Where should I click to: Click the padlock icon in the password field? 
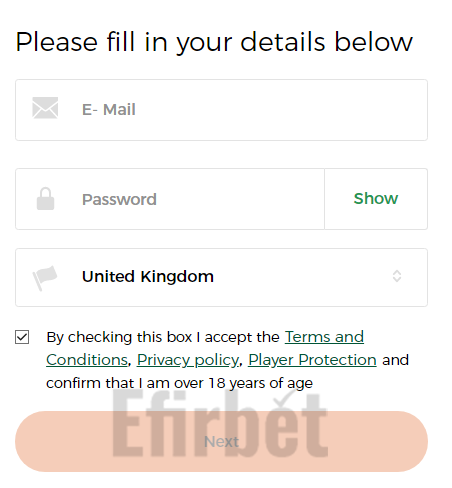45,199
